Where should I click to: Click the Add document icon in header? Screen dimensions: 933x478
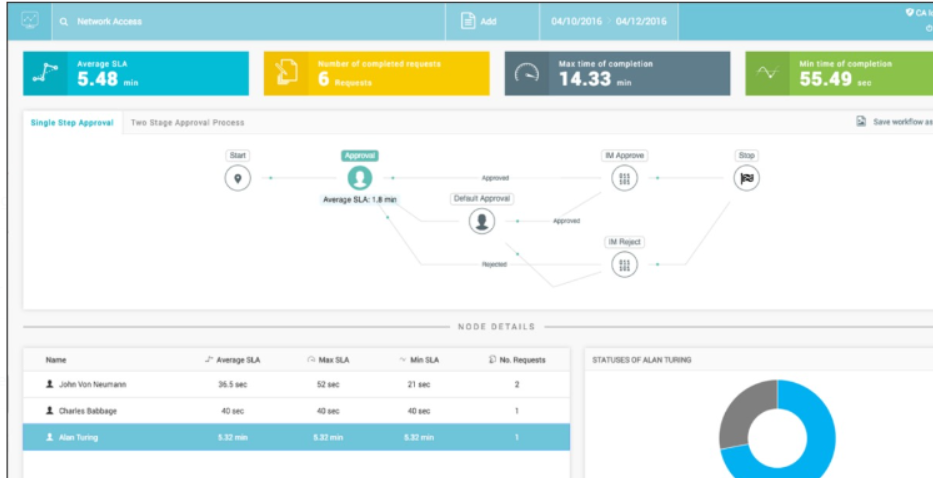coord(467,21)
